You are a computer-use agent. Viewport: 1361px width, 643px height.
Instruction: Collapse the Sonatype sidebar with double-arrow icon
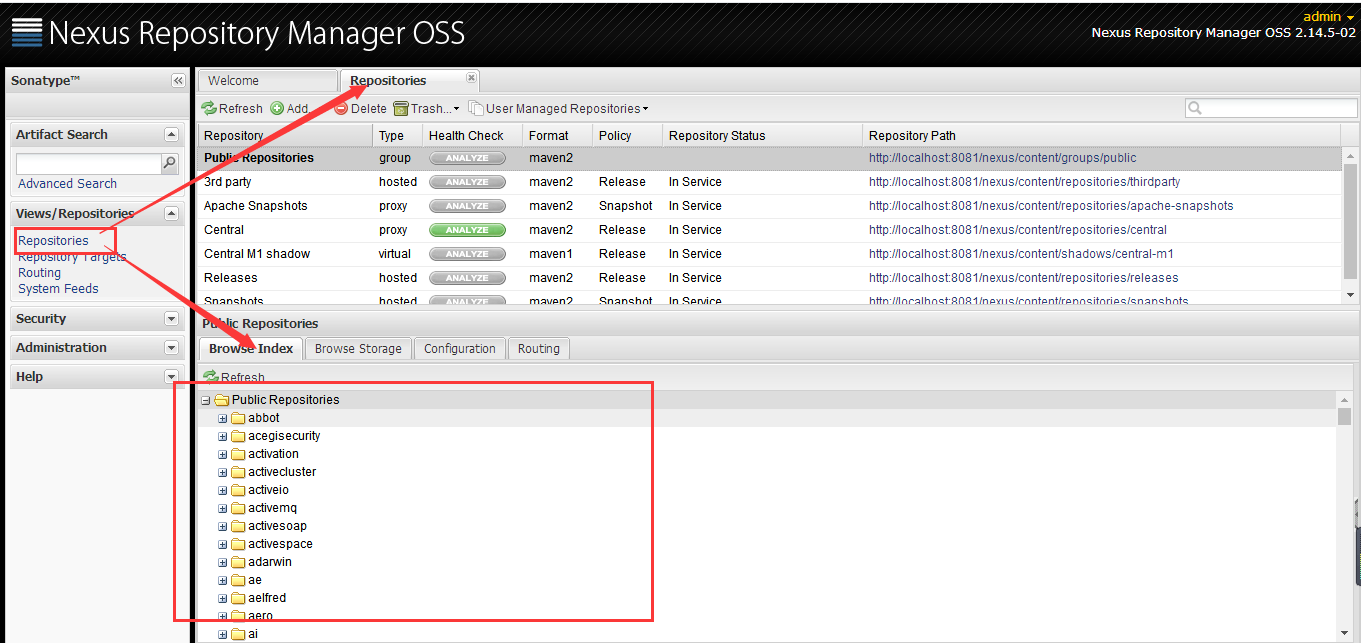pyautogui.click(x=178, y=81)
